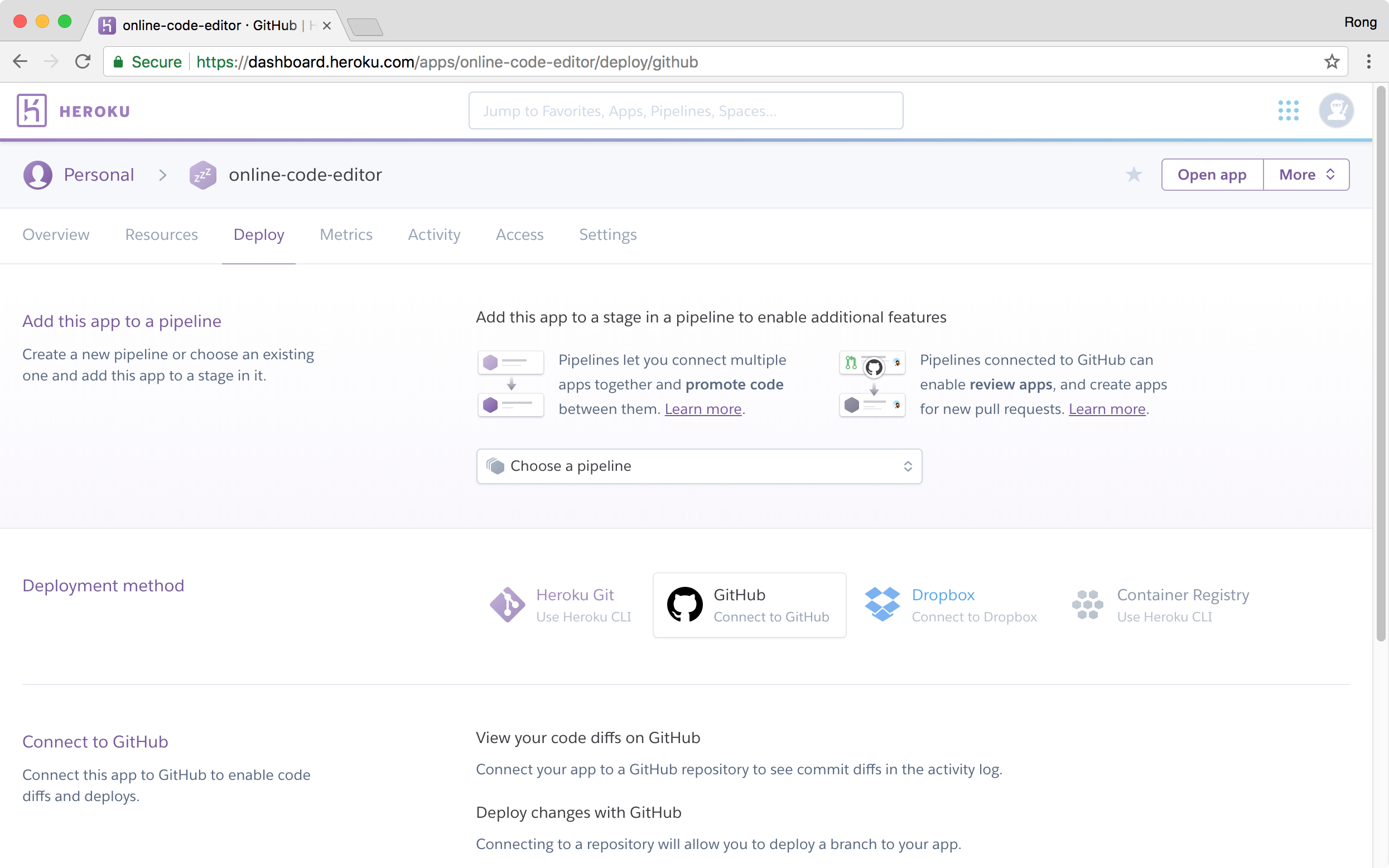Image resolution: width=1389 pixels, height=868 pixels.
Task: Click the 'Add this app to a pipeline' heading
Action: pyautogui.click(x=122, y=321)
